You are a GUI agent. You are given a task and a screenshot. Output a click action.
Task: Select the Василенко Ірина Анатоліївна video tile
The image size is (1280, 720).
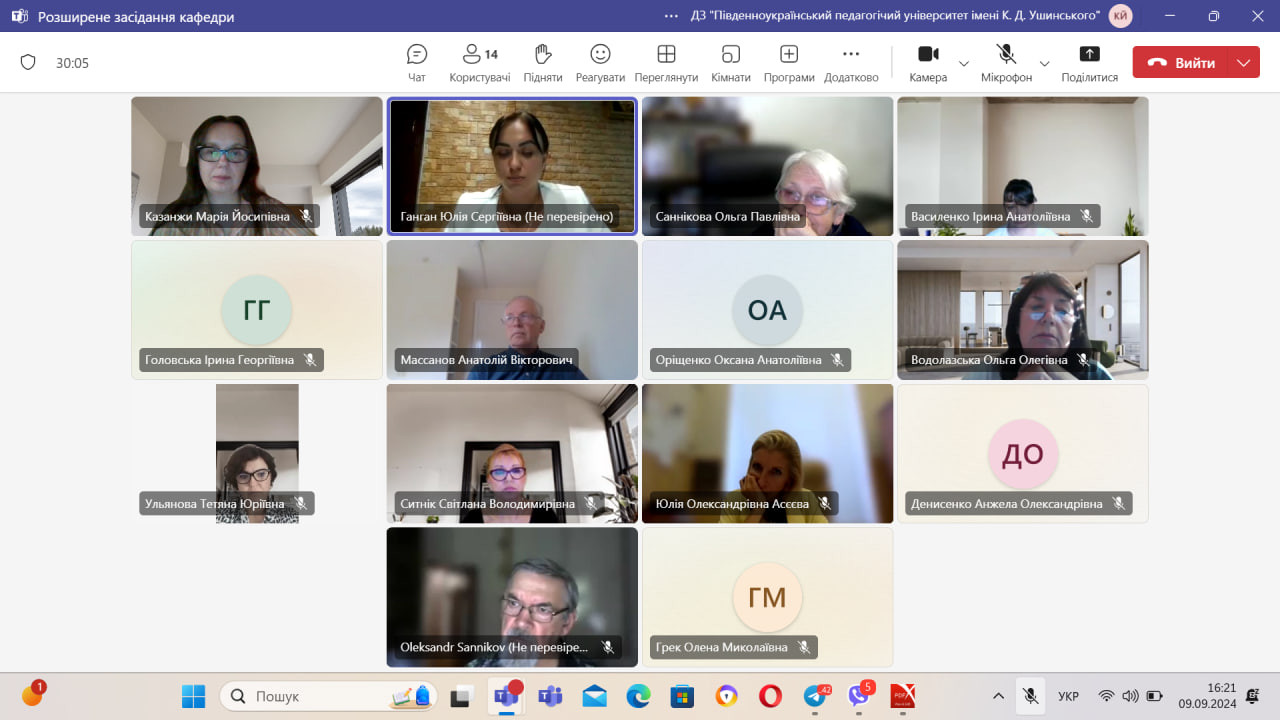(x=1023, y=166)
